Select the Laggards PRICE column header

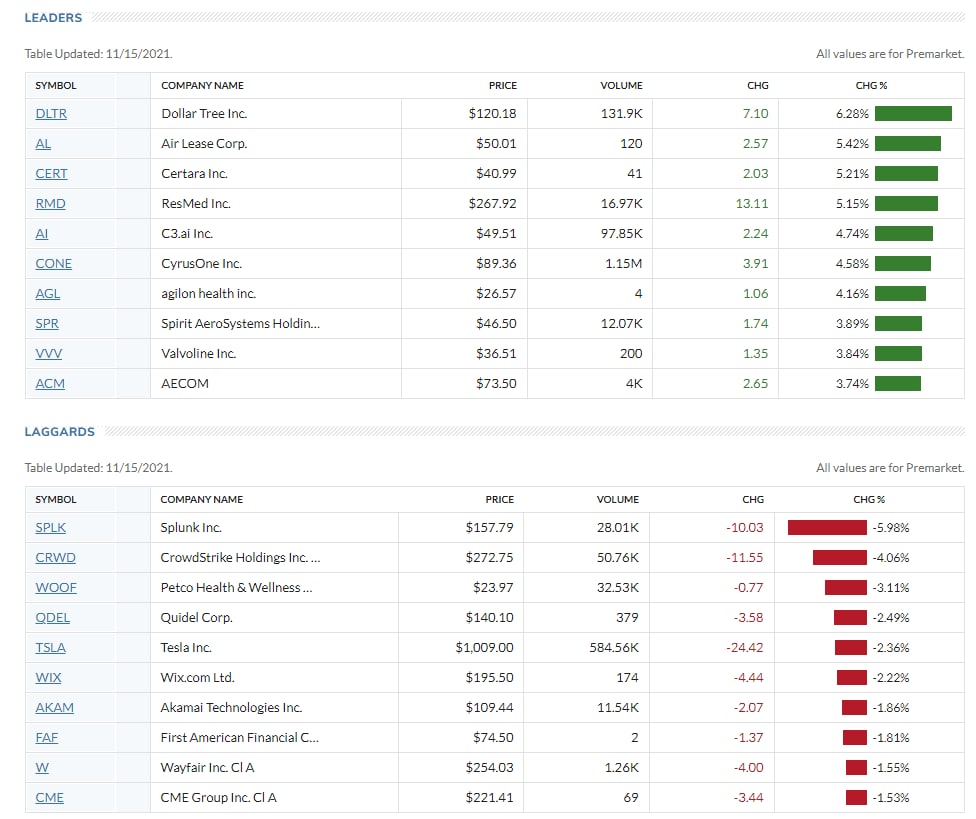point(500,500)
